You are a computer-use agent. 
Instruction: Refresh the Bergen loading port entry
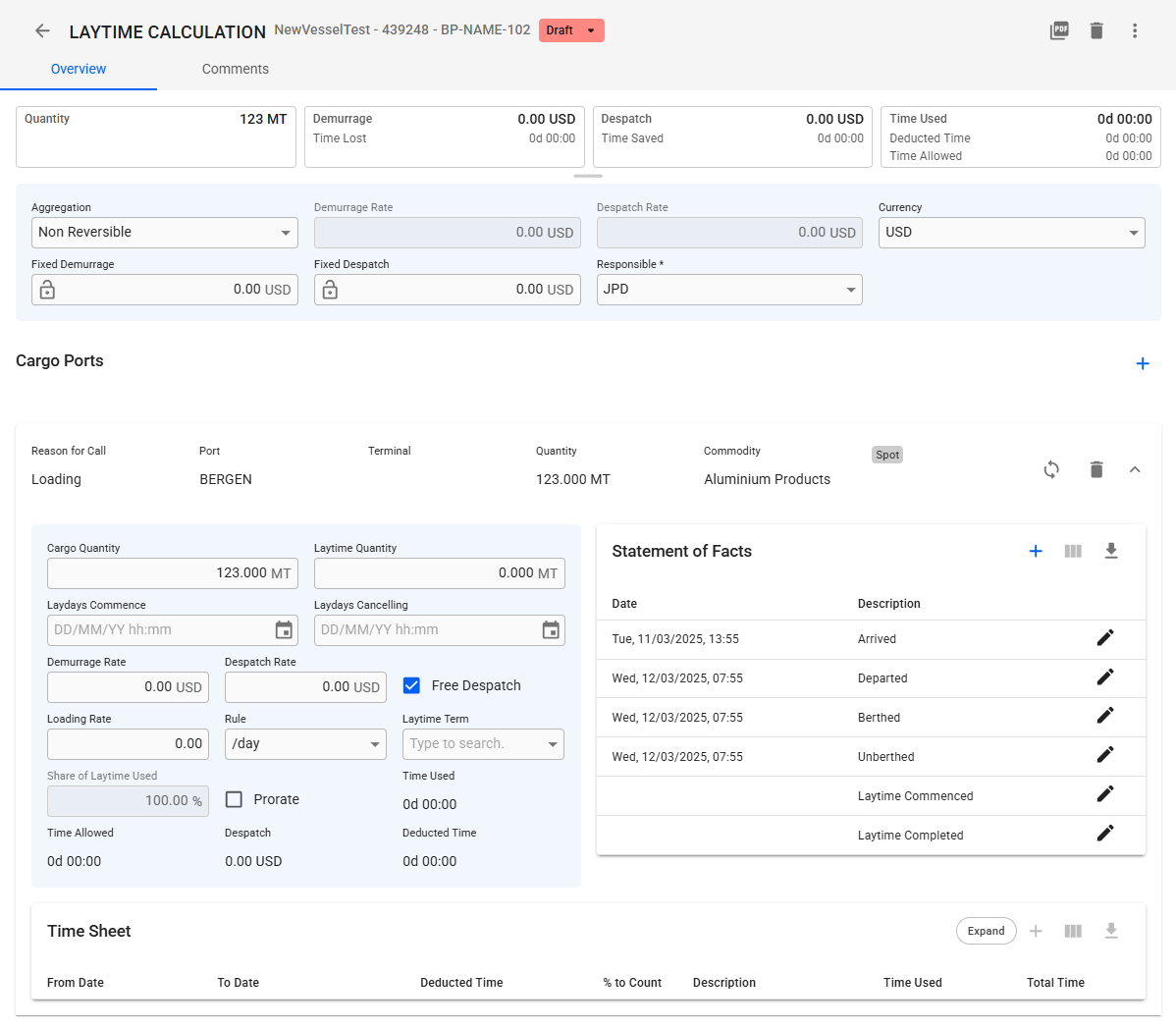(x=1051, y=469)
